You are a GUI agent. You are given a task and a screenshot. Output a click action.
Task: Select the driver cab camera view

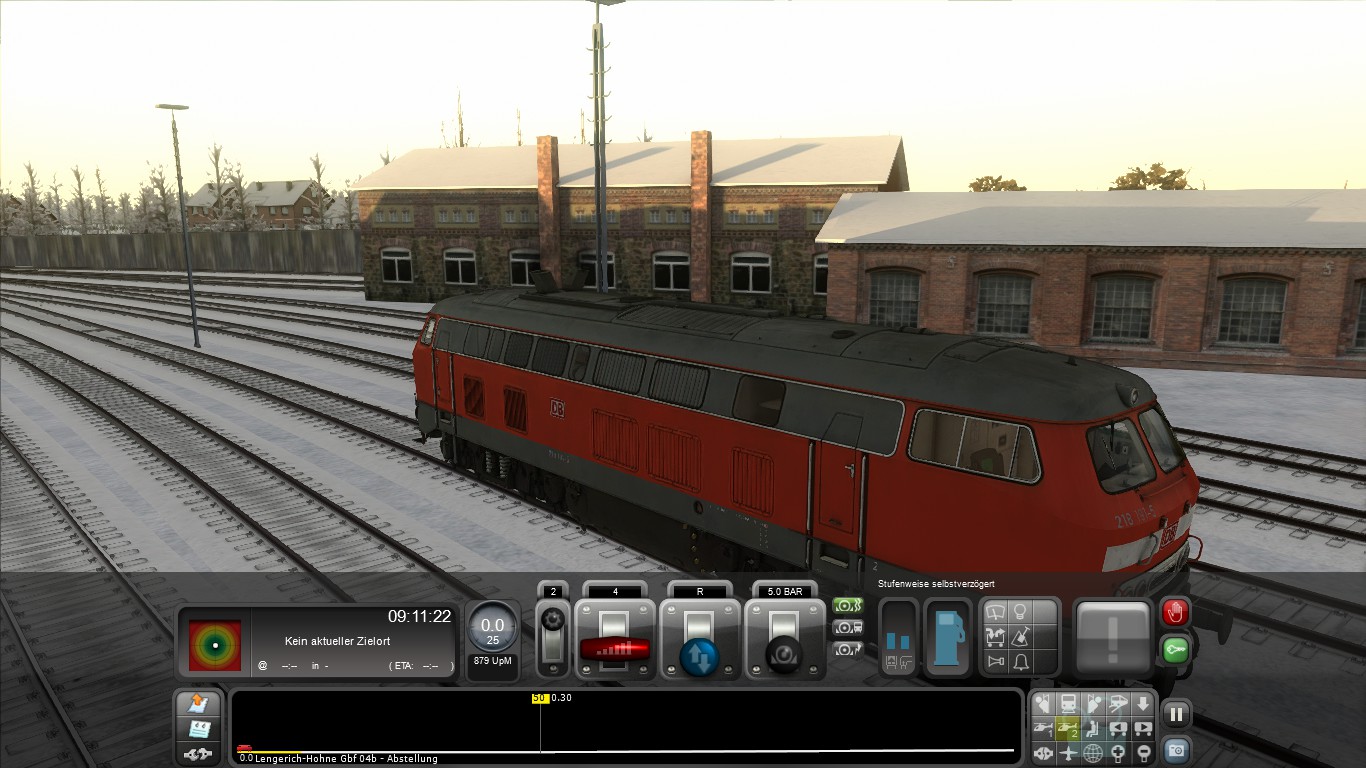point(1044,703)
